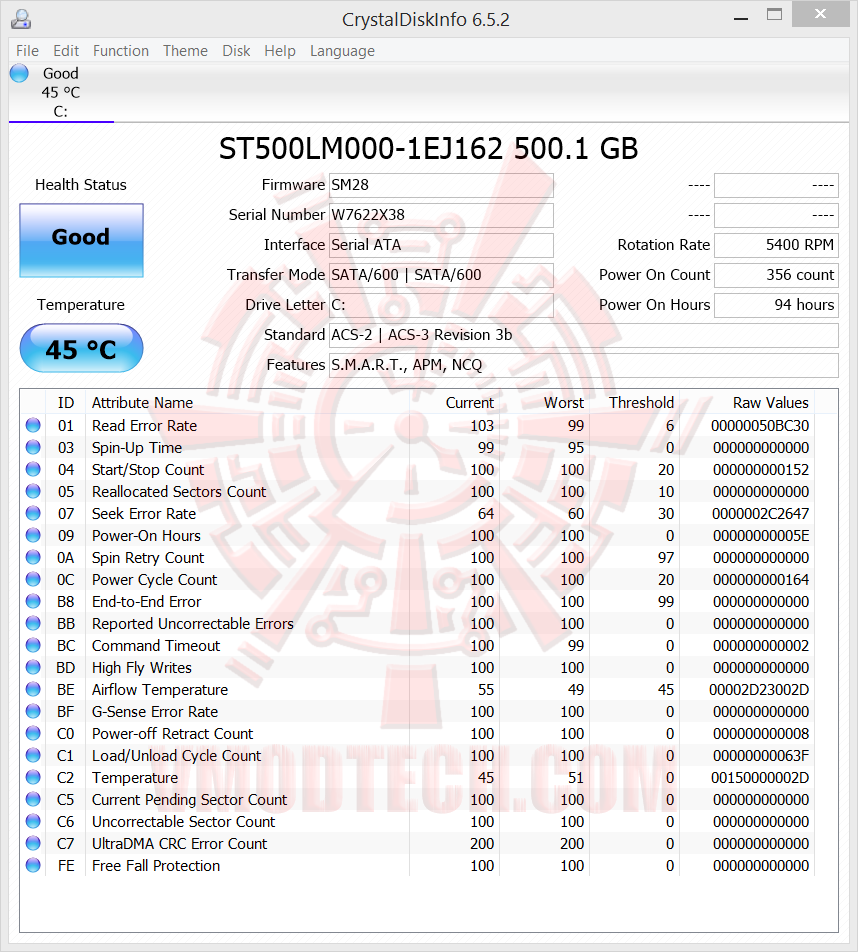The width and height of the screenshot is (858, 952).
Task: Click status orb of Command Timeout row
Action: [33, 645]
